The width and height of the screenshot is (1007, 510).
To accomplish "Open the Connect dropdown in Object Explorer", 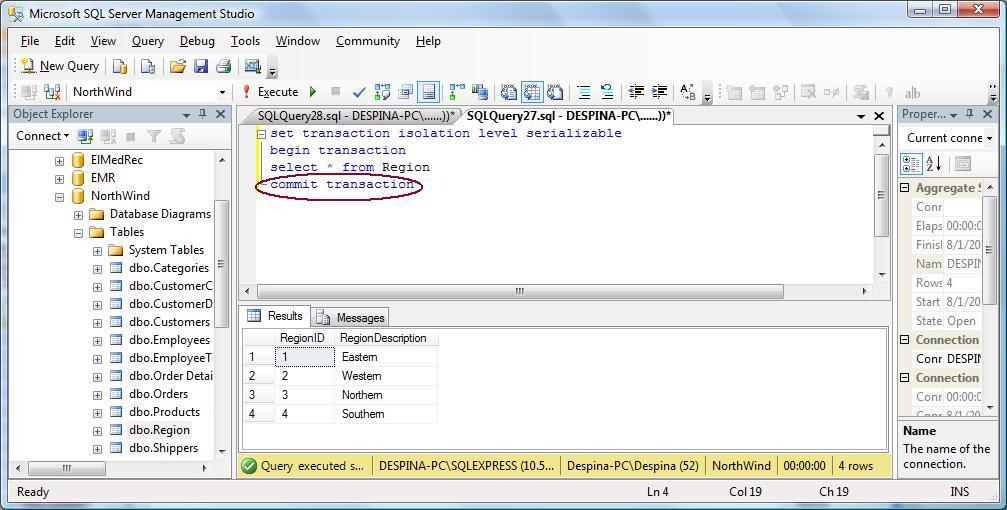I will click(x=42, y=136).
